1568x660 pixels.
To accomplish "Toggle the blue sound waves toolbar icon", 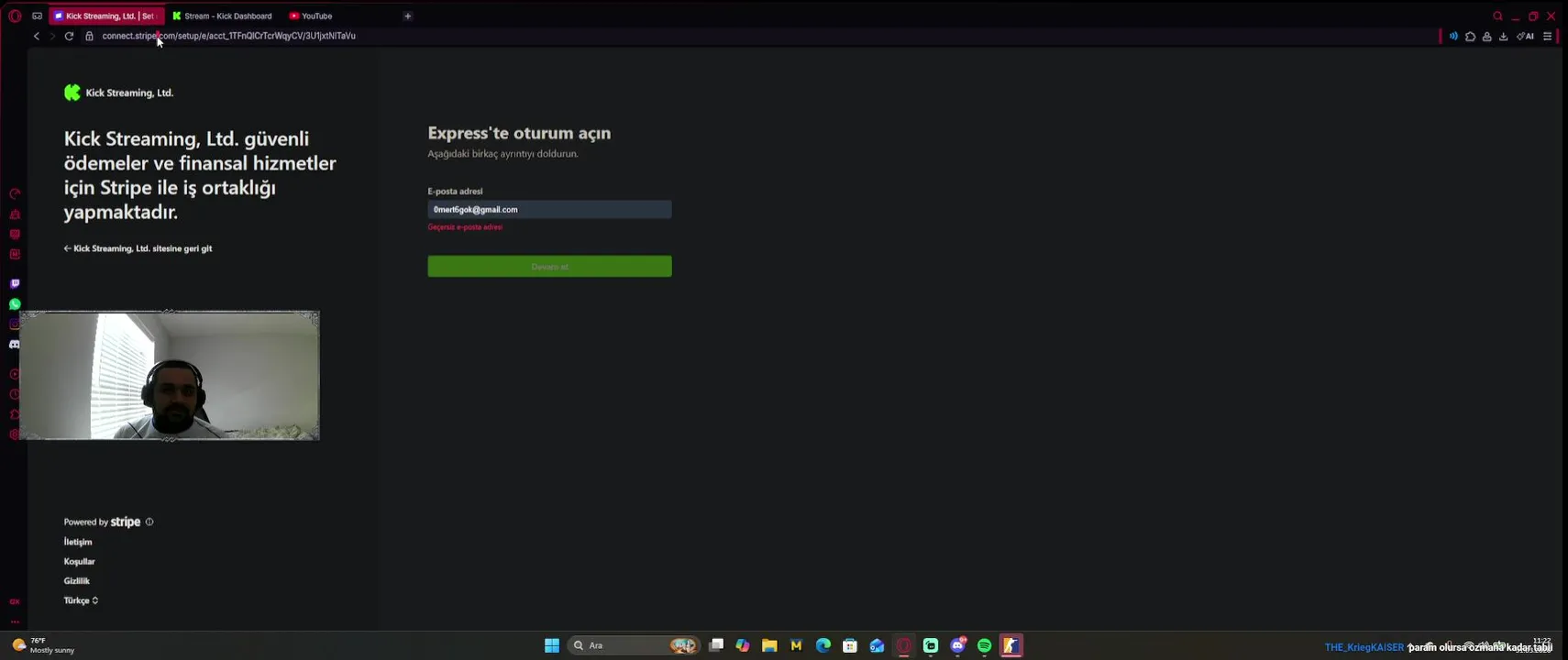I will coord(1453,36).
